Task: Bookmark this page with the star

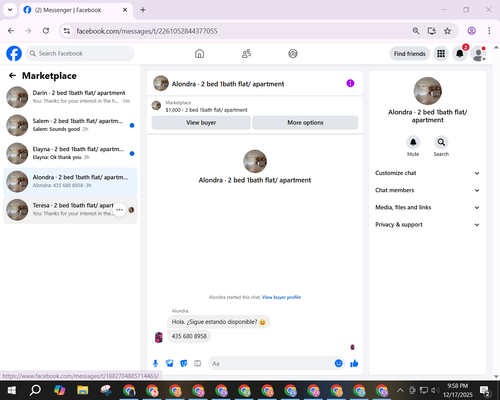Action: pos(447,31)
